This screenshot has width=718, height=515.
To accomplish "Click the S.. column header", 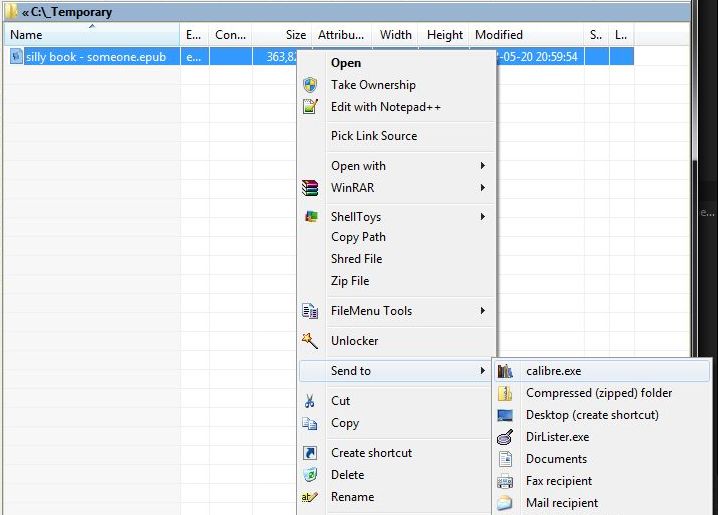I will 596,35.
